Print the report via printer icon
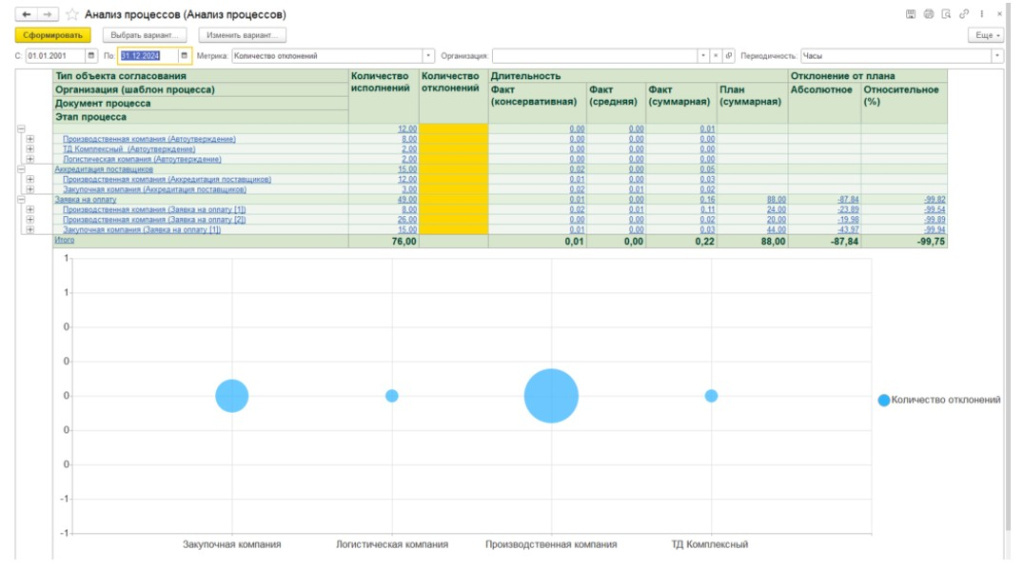This screenshot has height=570, width=1024. click(x=928, y=14)
